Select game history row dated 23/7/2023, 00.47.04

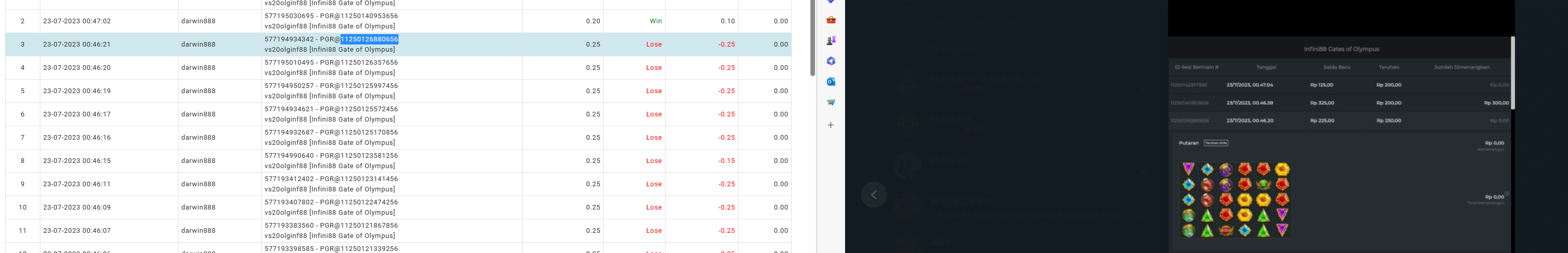[x=1339, y=85]
